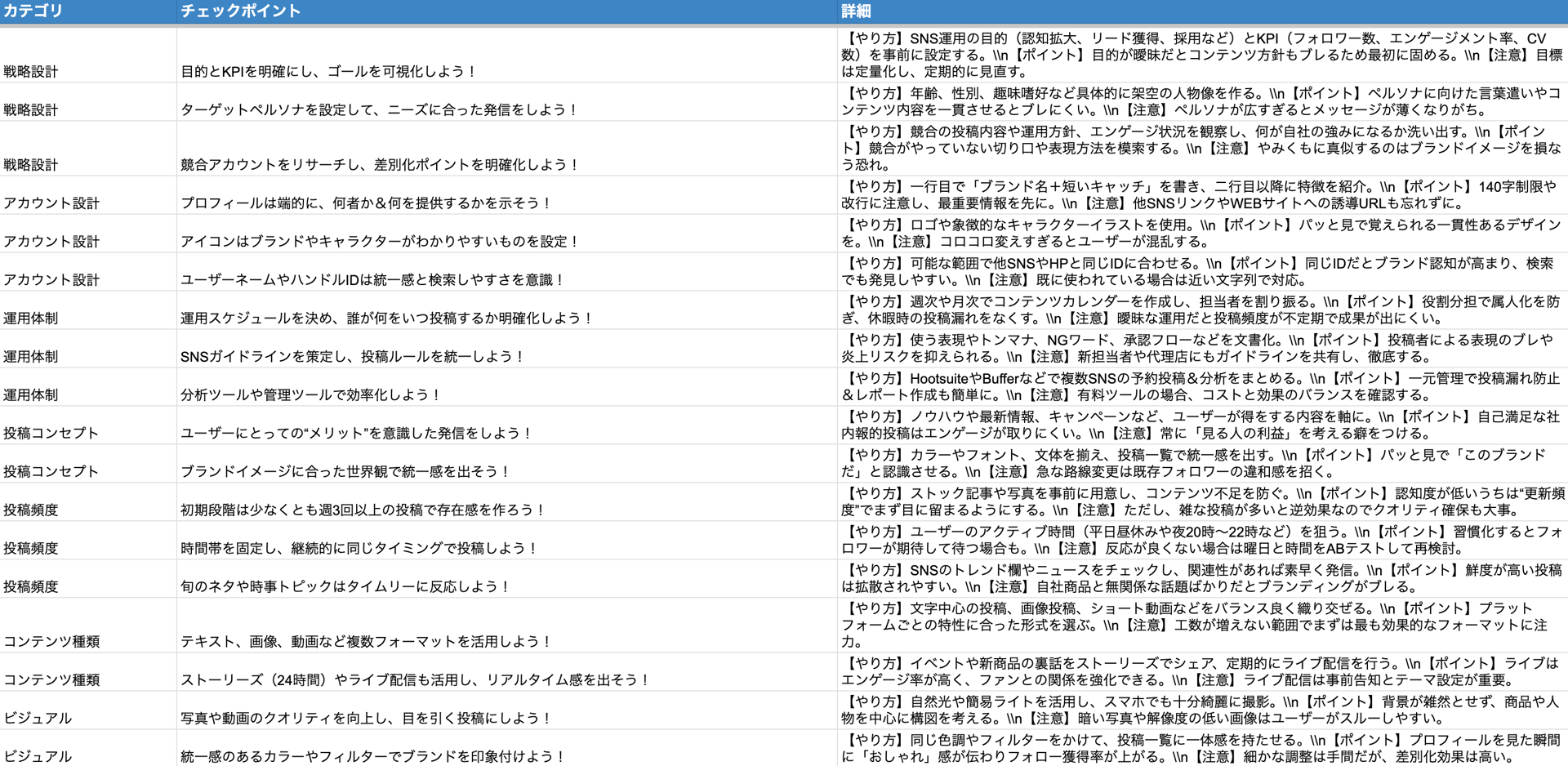Viewport: 1568px width, 766px height.
Task: Click 運用体制 in the 運用スケジュール row
Action: [31, 318]
